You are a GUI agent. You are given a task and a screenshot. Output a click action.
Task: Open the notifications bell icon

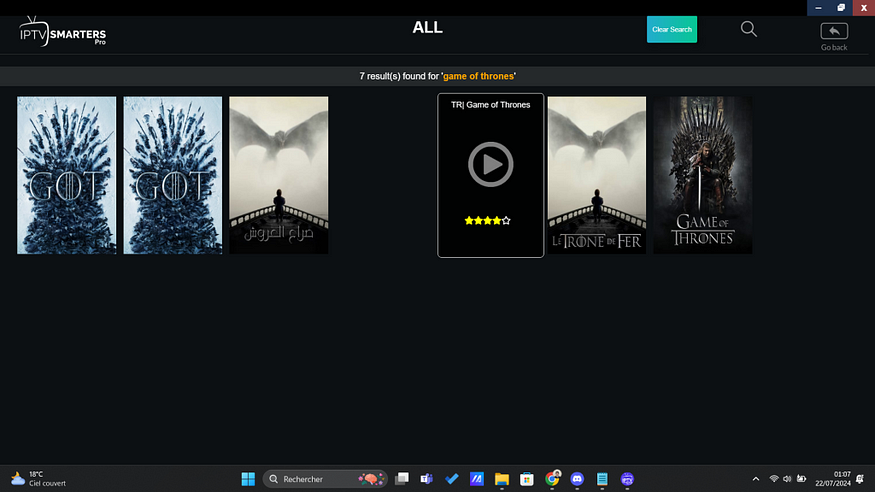point(860,479)
